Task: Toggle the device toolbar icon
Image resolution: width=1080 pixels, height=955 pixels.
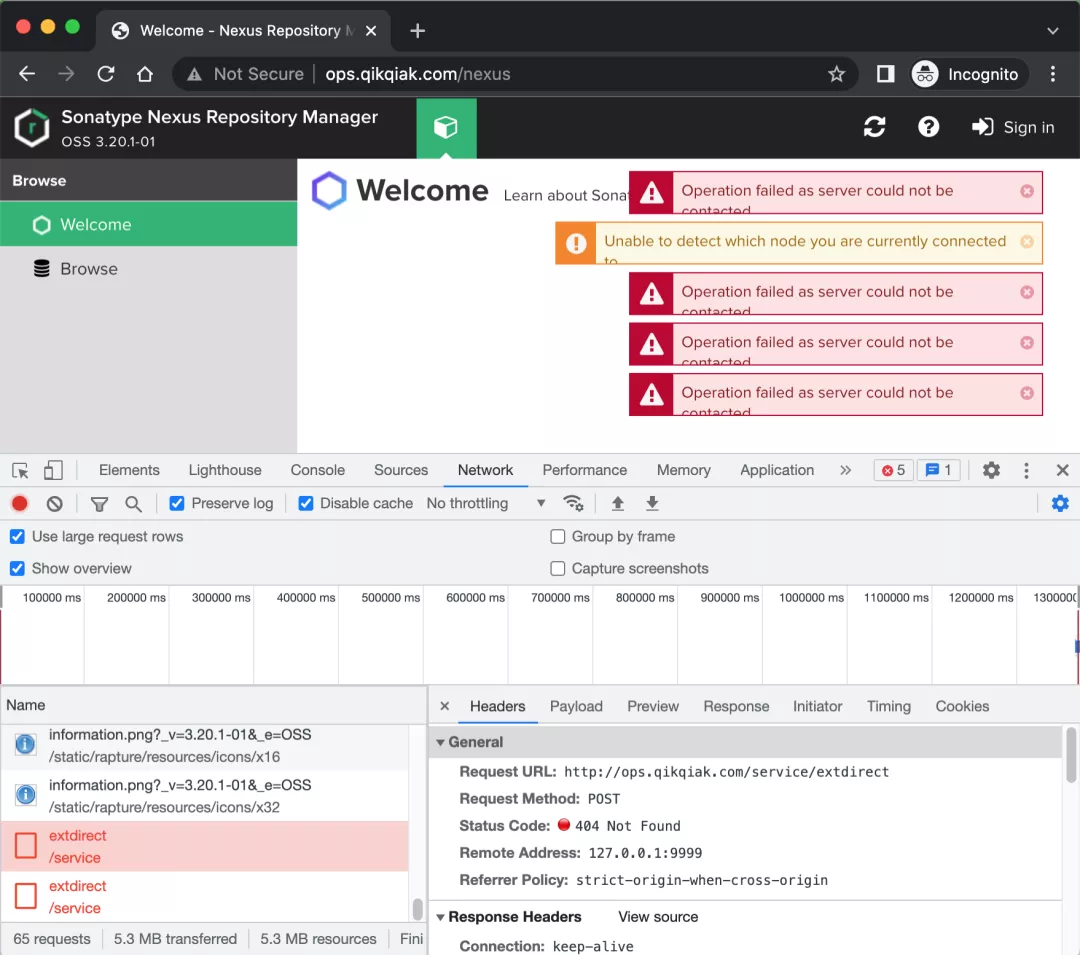Action: [x=53, y=470]
